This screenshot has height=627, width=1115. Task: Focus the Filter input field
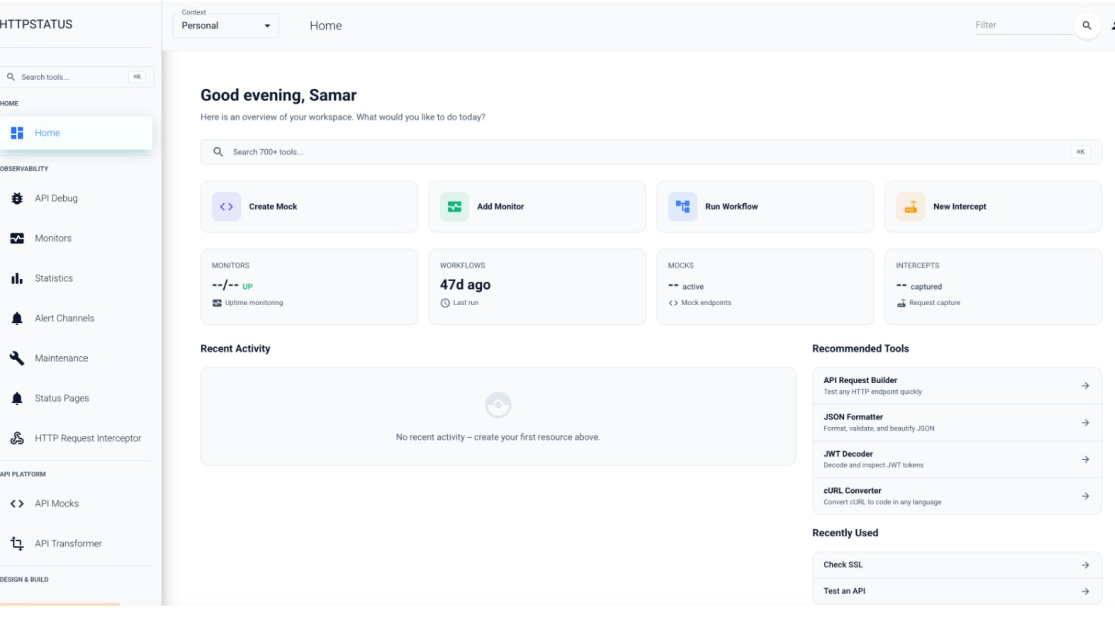(1022, 25)
